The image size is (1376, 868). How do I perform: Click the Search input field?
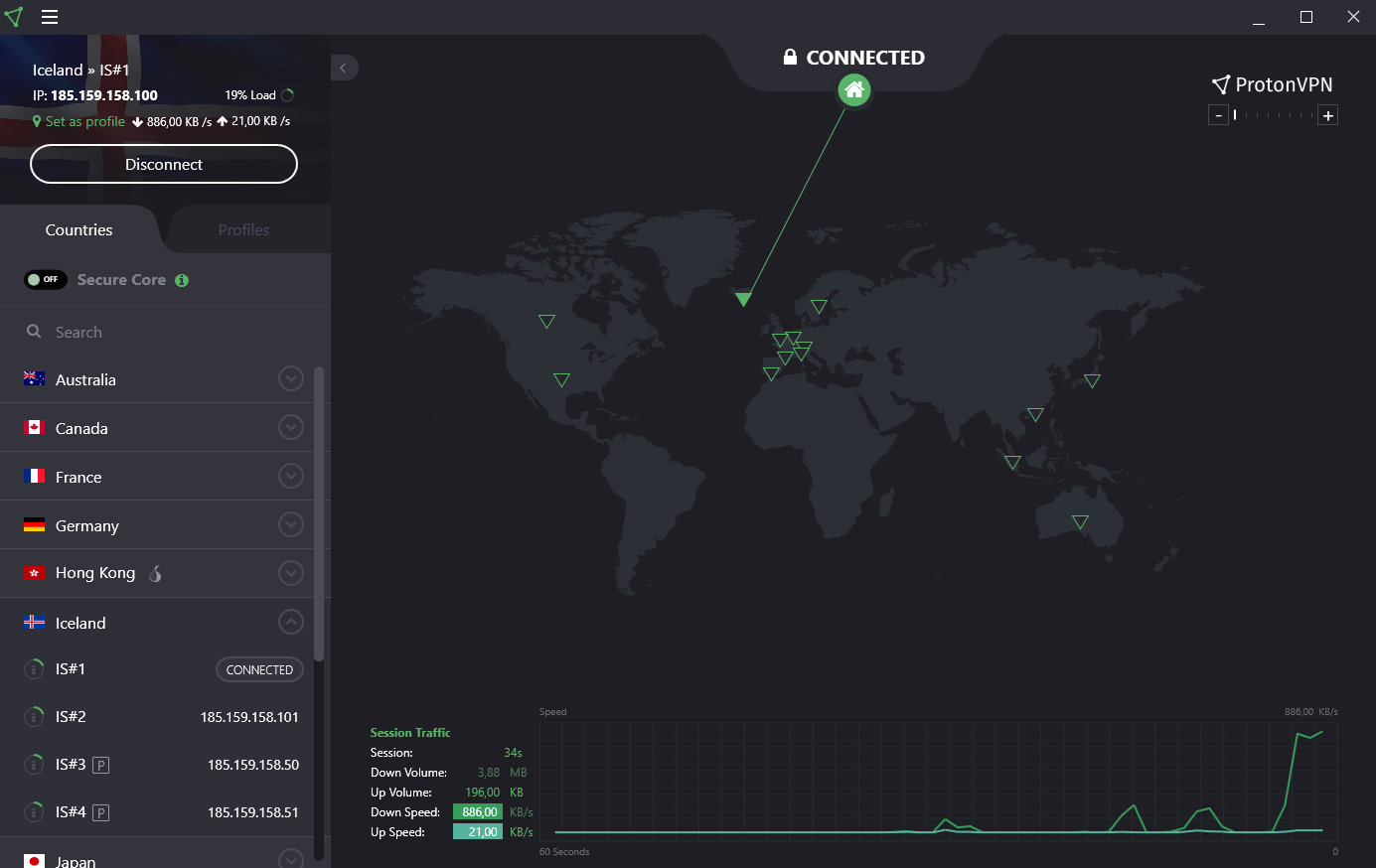click(x=165, y=332)
